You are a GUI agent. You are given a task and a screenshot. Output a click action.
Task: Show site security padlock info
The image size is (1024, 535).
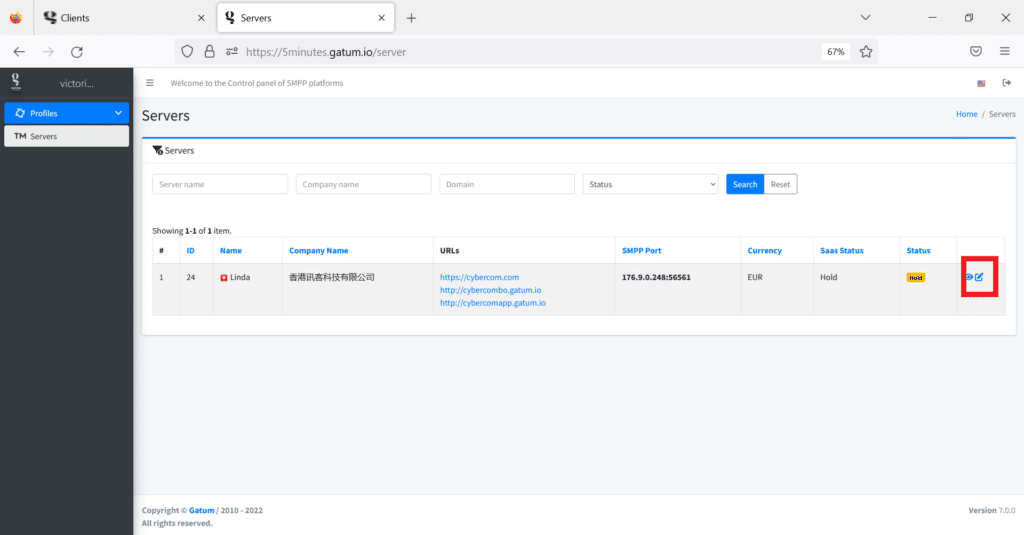pos(209,52)
